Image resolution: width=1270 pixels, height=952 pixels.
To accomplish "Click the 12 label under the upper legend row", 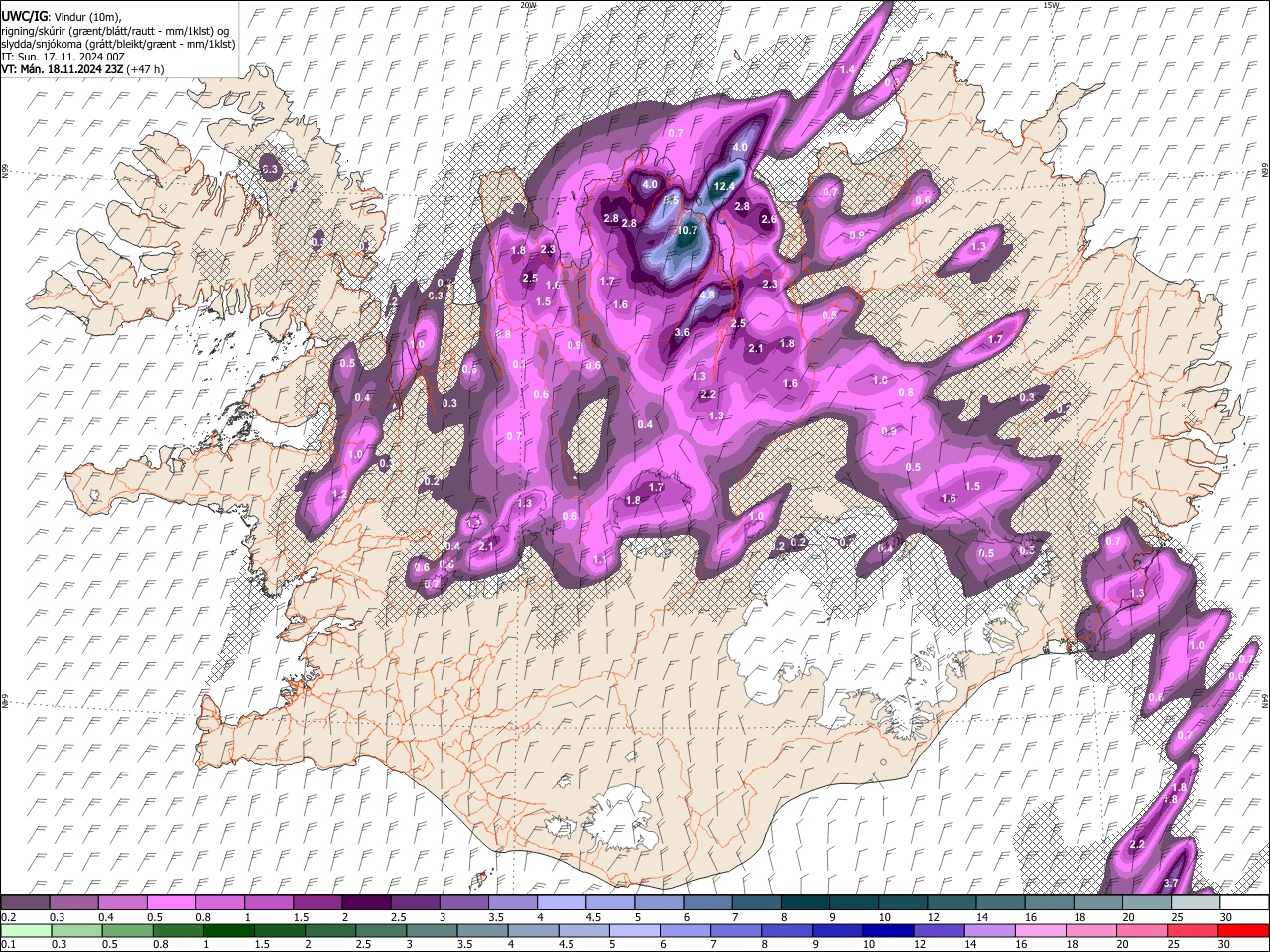I will [x=935, y=916].
